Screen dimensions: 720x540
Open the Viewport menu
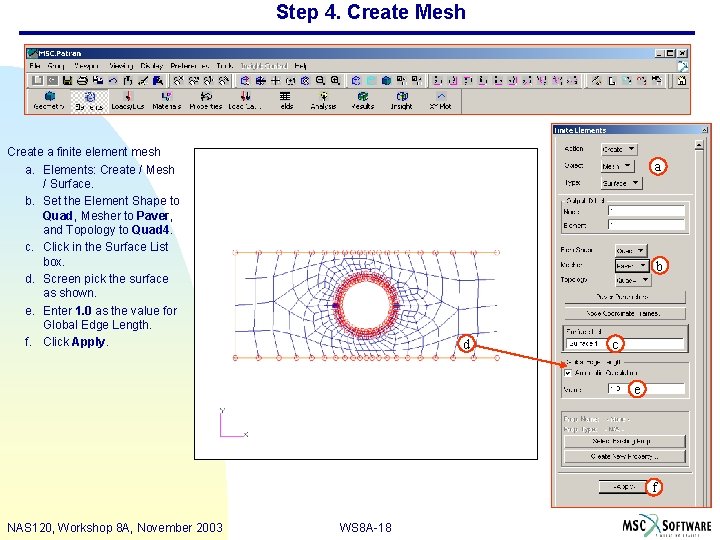click(87, 66)
